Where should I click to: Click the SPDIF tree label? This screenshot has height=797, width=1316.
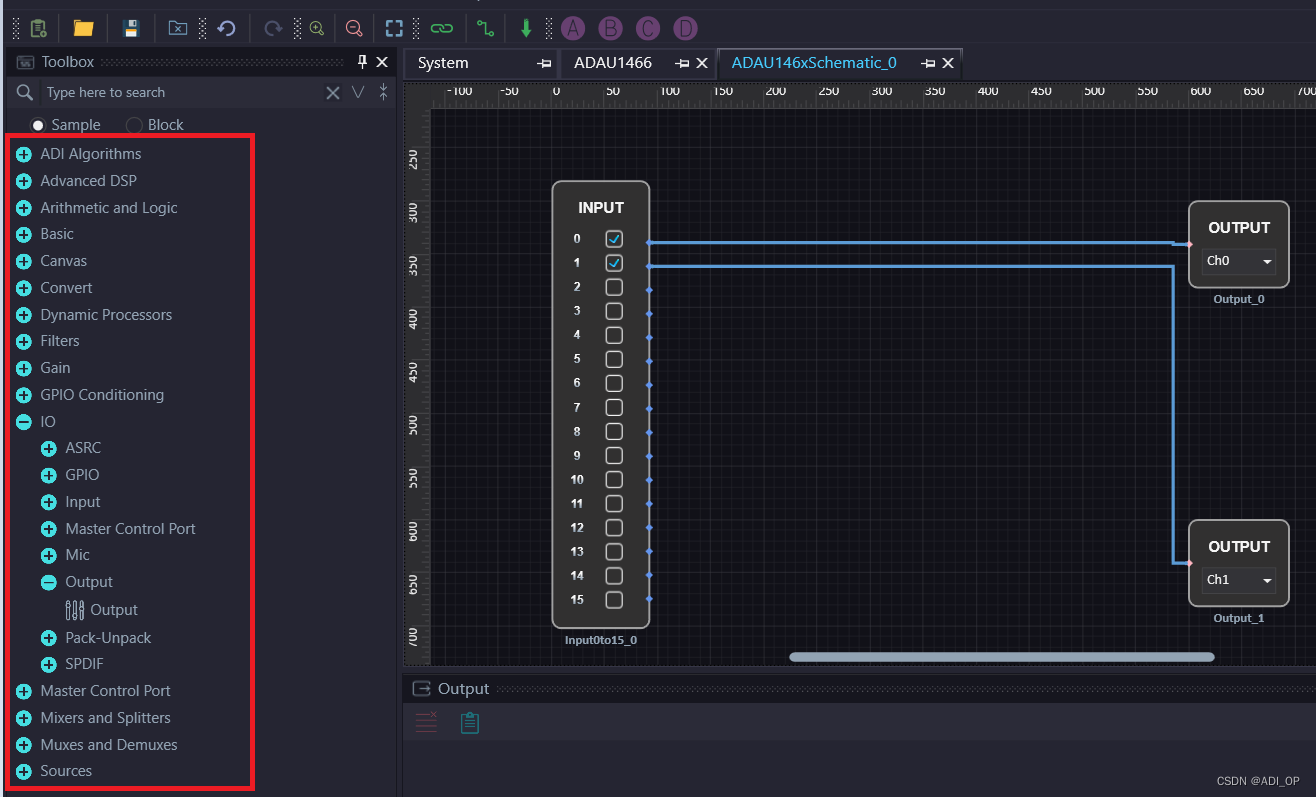pyautogui.click(x=85, y=664)
